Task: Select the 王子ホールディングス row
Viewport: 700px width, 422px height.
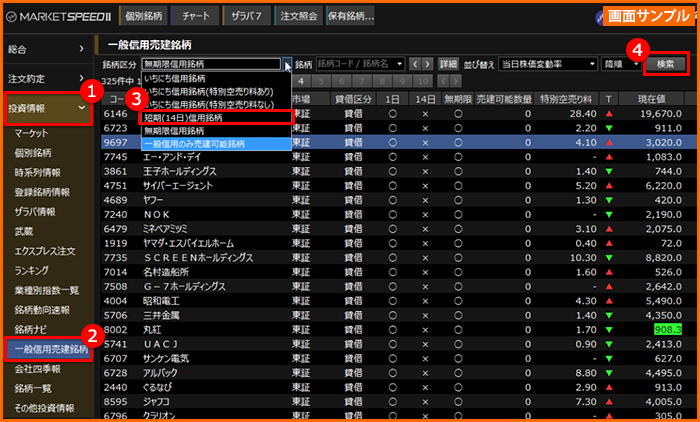Action: tap(400, 171)
